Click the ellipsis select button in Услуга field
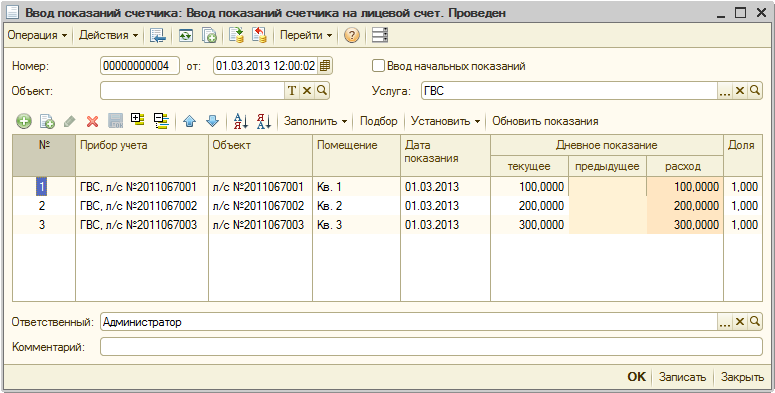This screenshot has height=393, width=775. point(725,90)
